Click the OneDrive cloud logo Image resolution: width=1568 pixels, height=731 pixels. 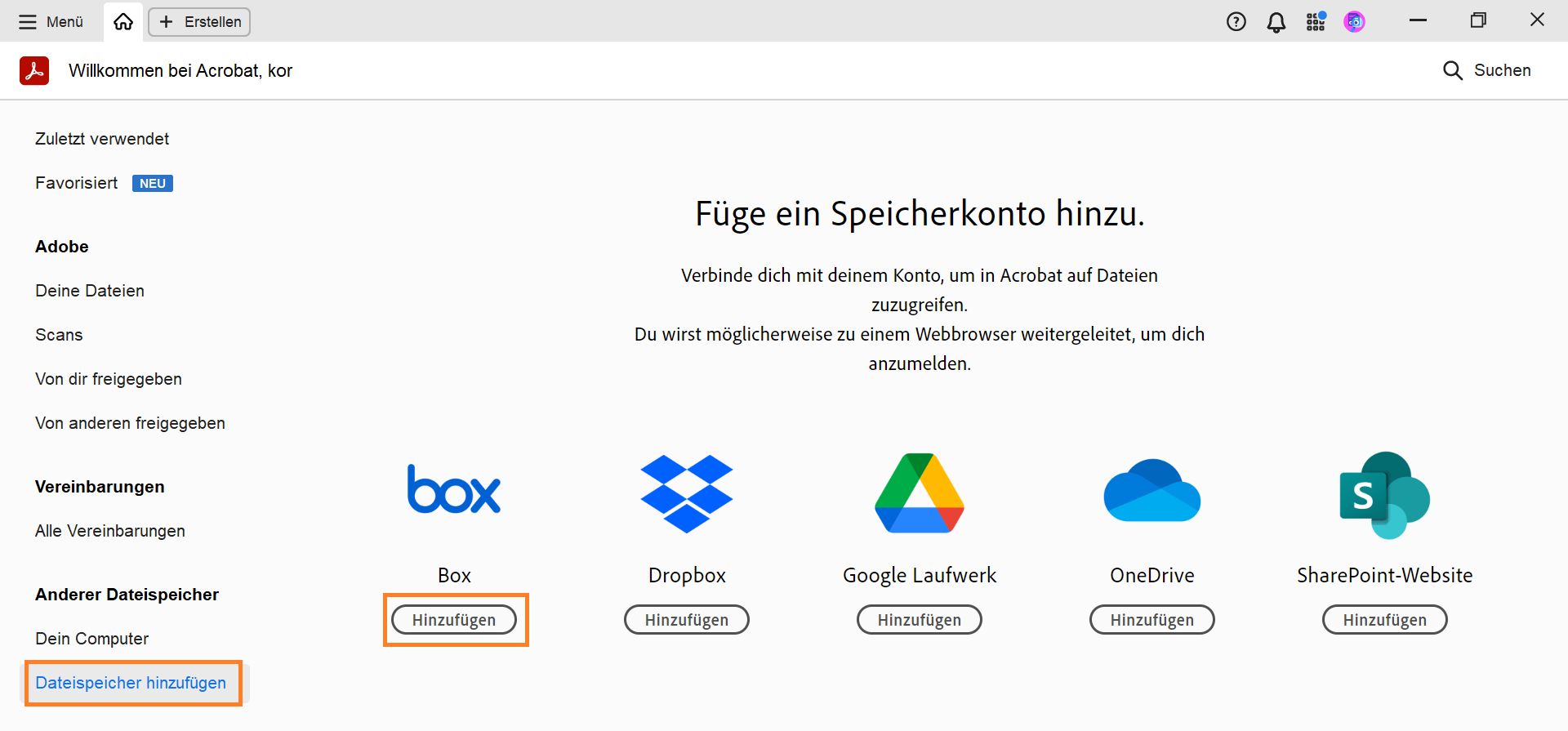(x=1152, y=490)
